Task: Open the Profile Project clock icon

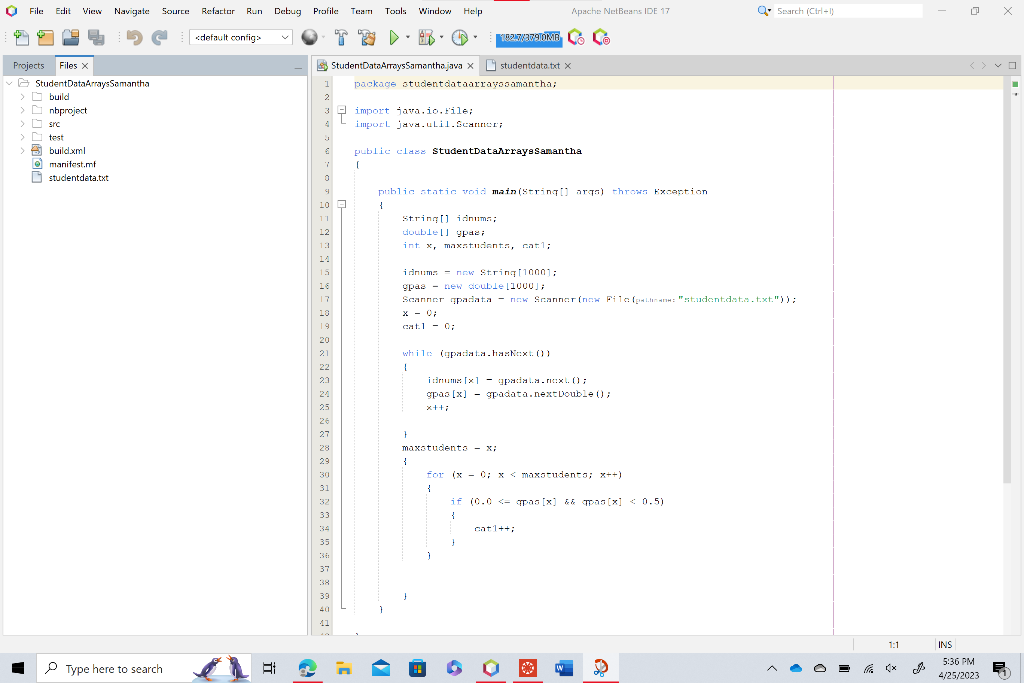Action: click(459, 36)
